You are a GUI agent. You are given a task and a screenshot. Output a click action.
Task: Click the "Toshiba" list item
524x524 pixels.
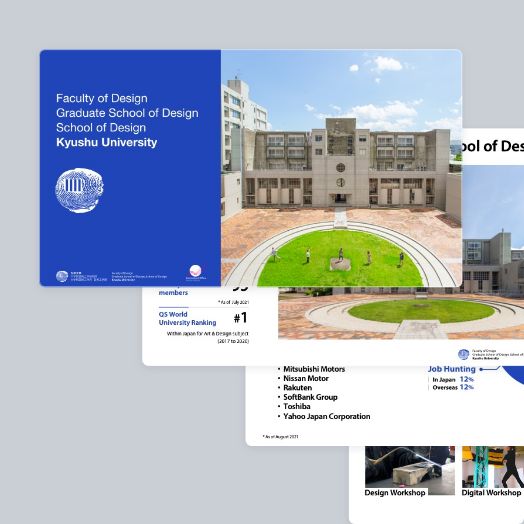coord(297,406)
